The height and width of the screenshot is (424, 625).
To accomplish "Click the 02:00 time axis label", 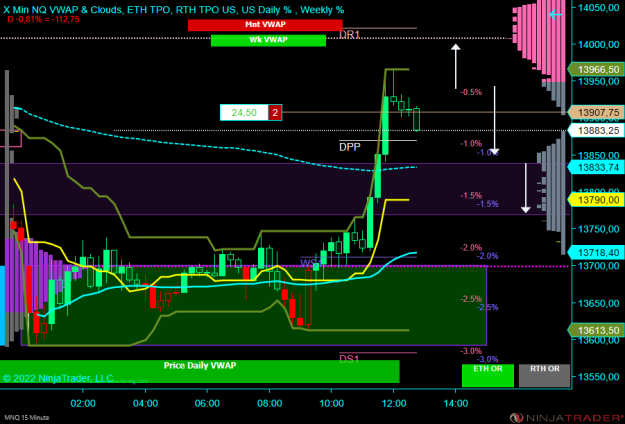I will click(83, 403).
